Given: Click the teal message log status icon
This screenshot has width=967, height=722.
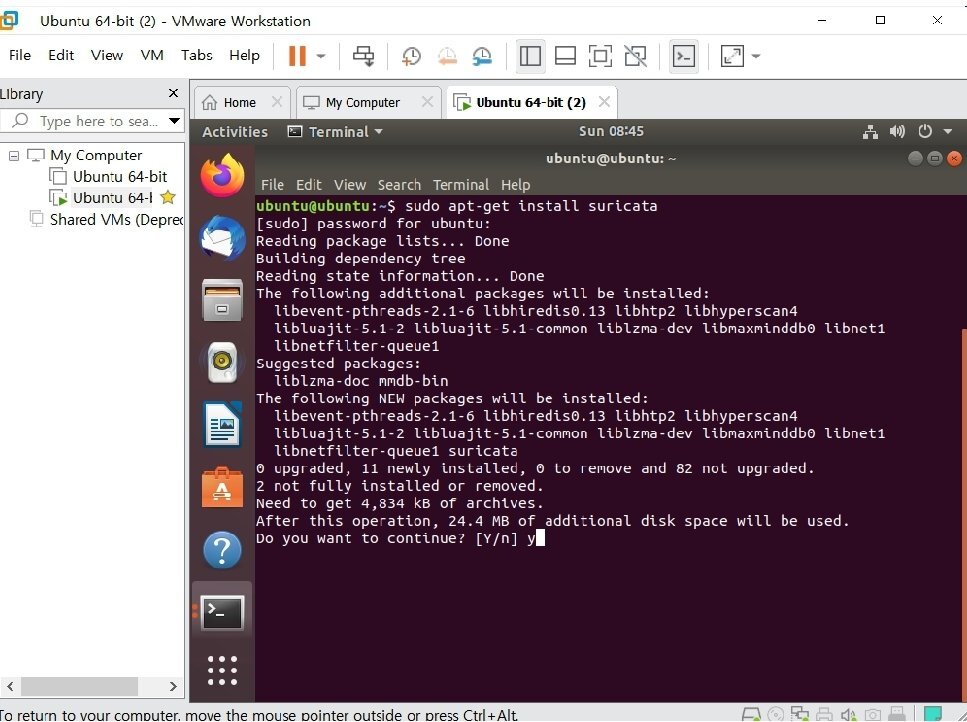Looking at the screenshot, I should click(x=933, y=714).
